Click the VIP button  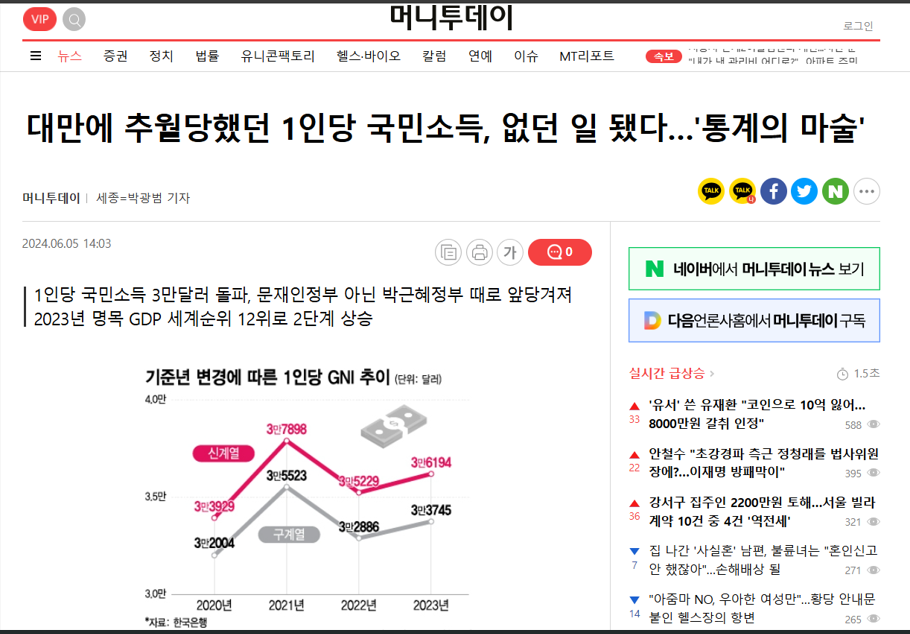pos(39,19)
